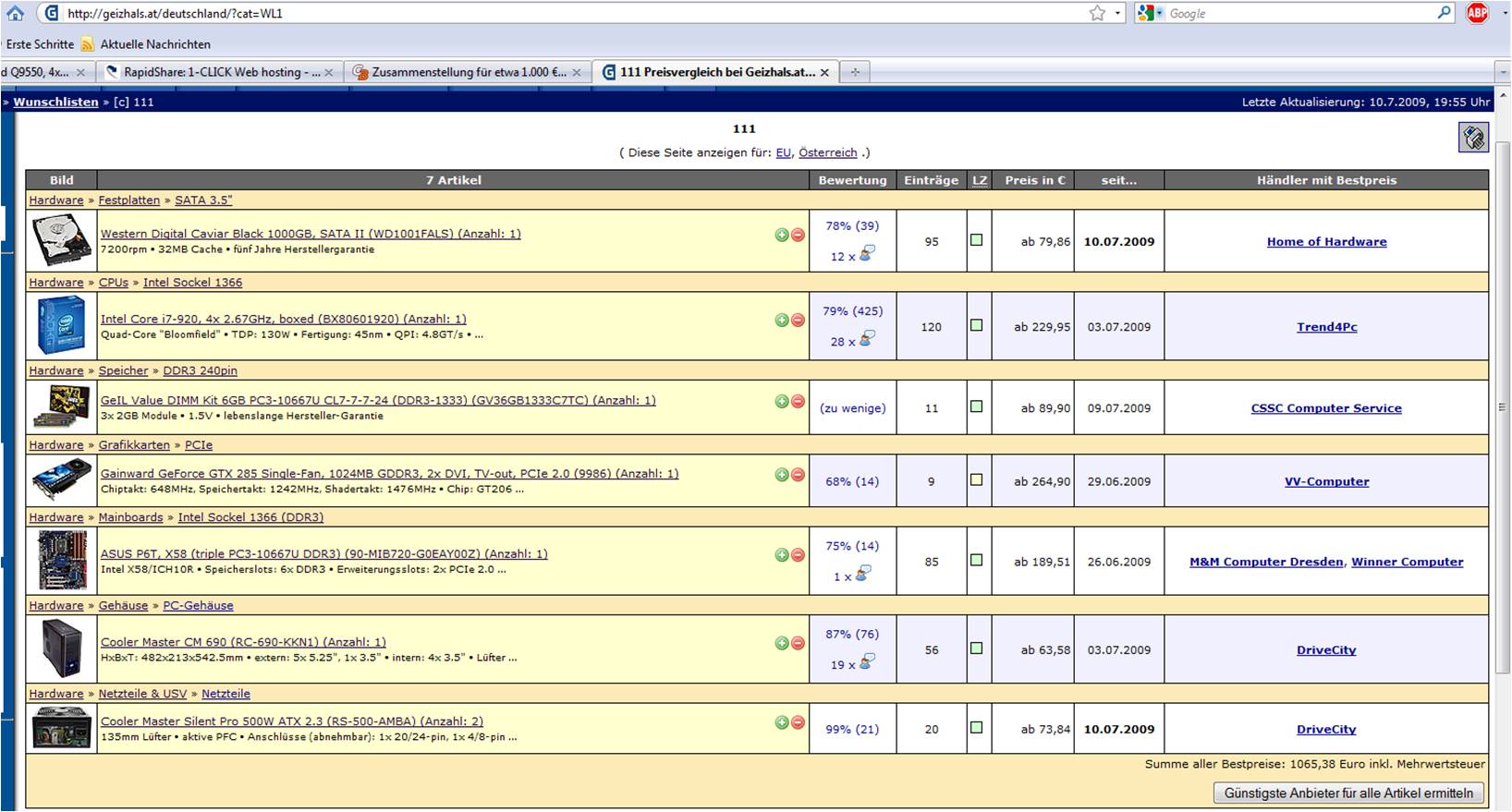Decrease quantity of Intel Core i7-920
Viewport: 1512px width, 812px height.
pyautogui.click(x=798, y=320)
